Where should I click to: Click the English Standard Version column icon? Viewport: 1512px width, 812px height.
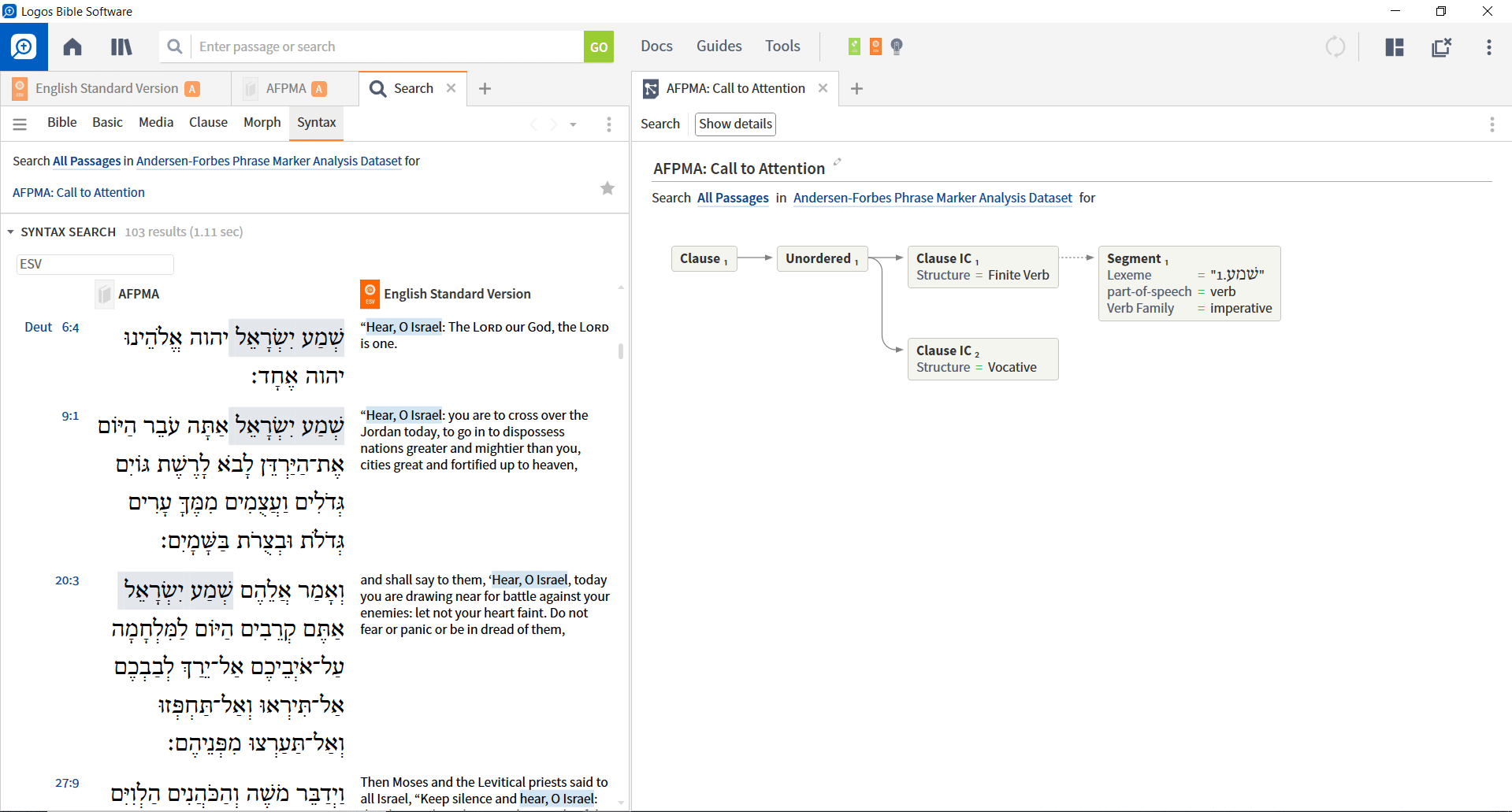point(370,294)
